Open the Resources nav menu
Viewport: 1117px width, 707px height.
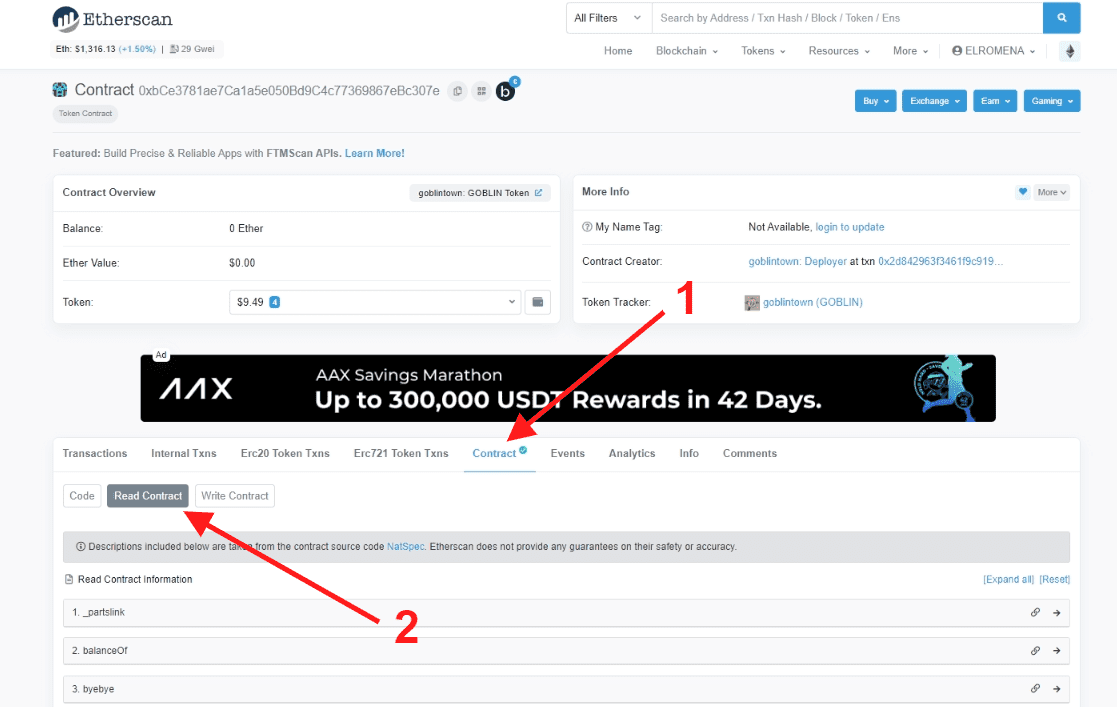coord(838,51)
